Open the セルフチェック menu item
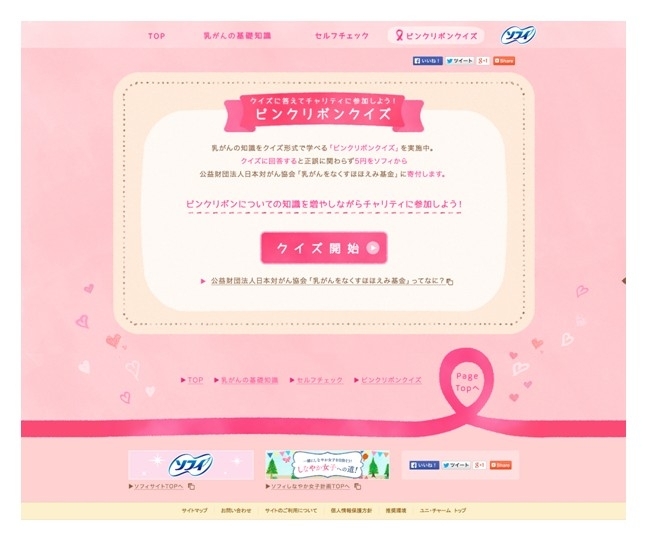The image size is (645, 539). pyautogui.click(x=342, y=36)
